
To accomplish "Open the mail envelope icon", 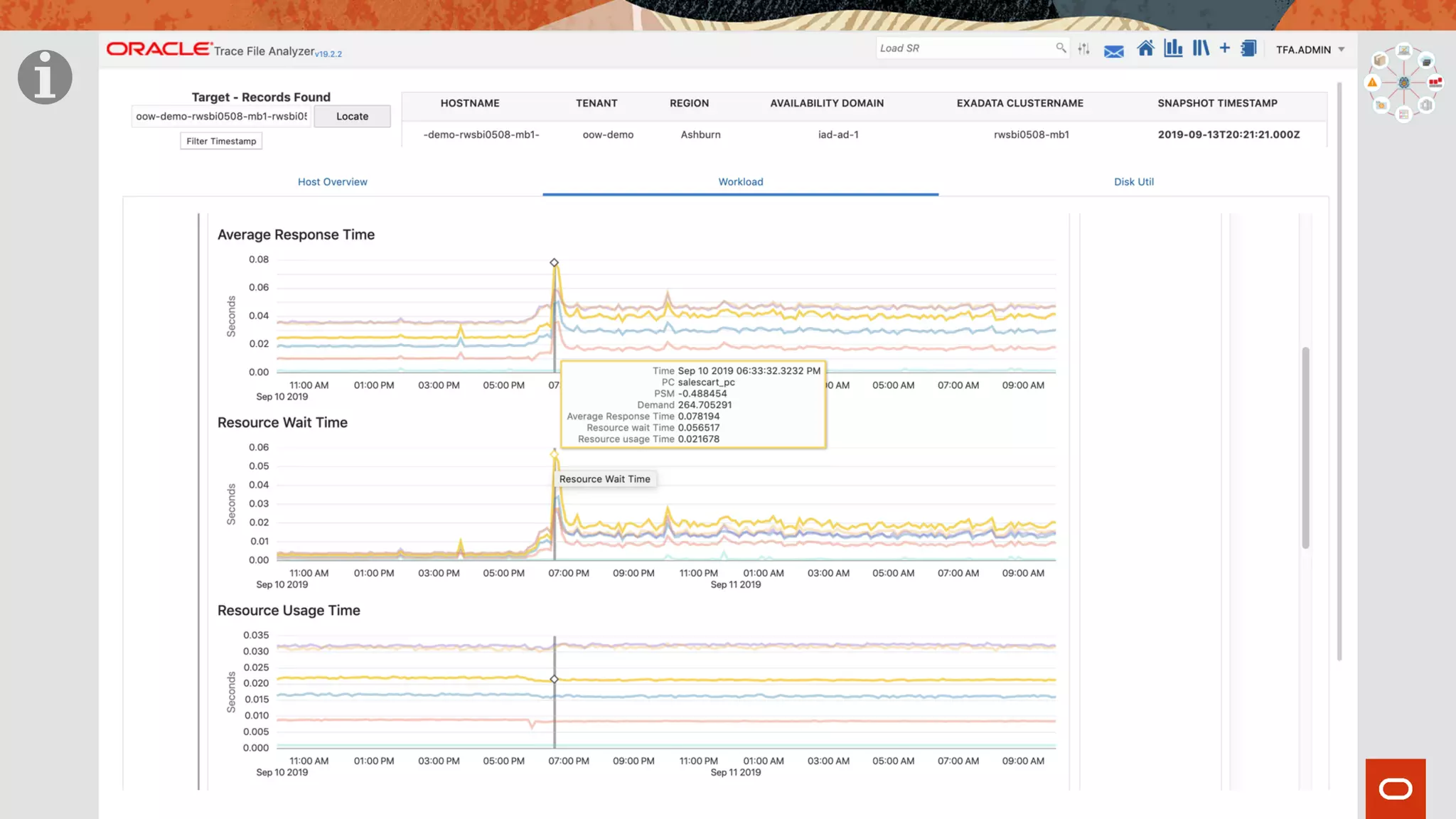I will coord(1113,50).
